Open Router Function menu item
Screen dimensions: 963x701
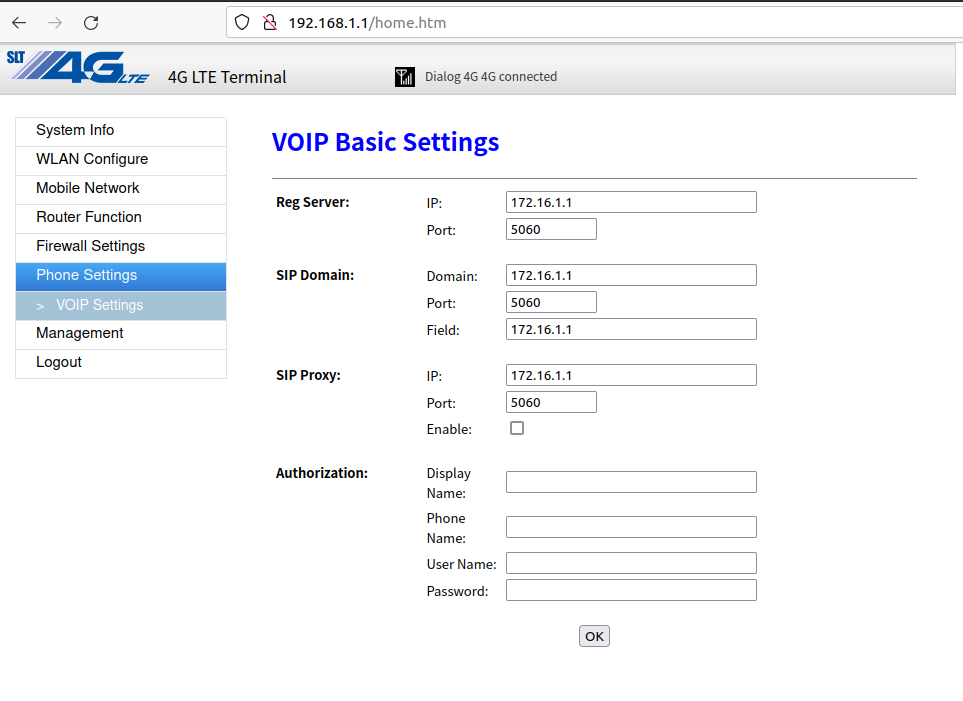[x=121, y=217]
